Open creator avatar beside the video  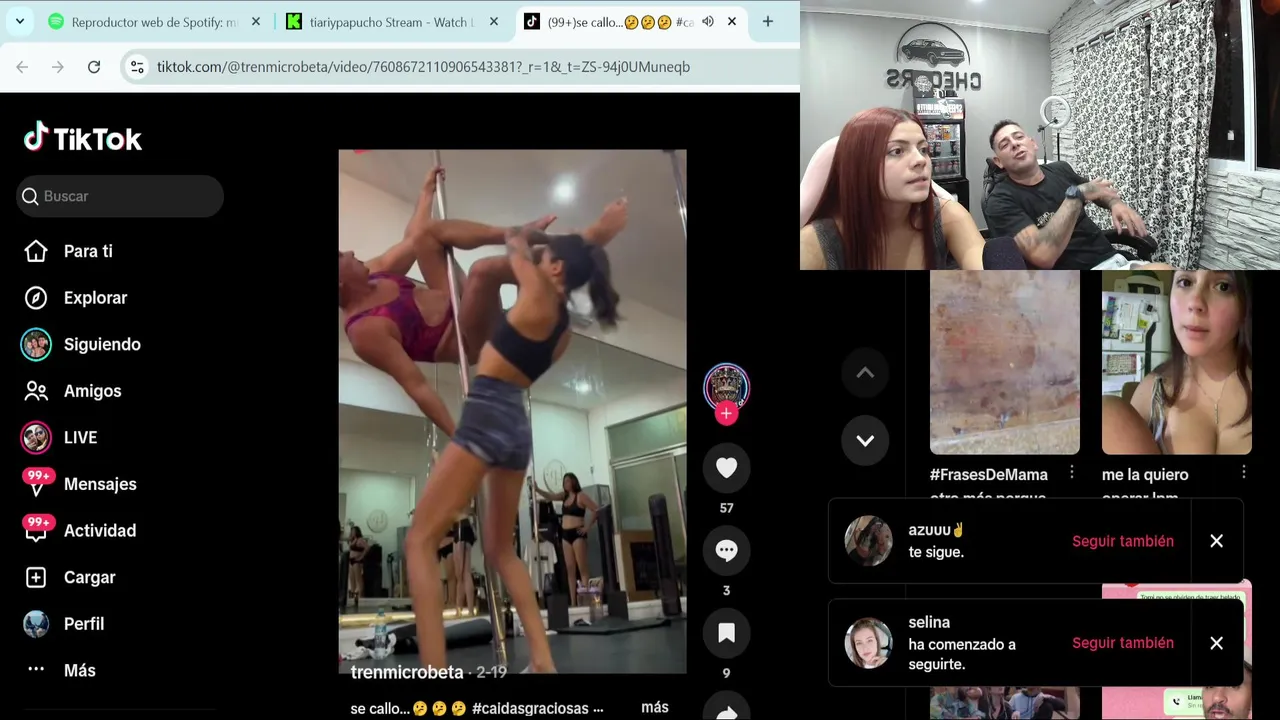pos(726,386)
